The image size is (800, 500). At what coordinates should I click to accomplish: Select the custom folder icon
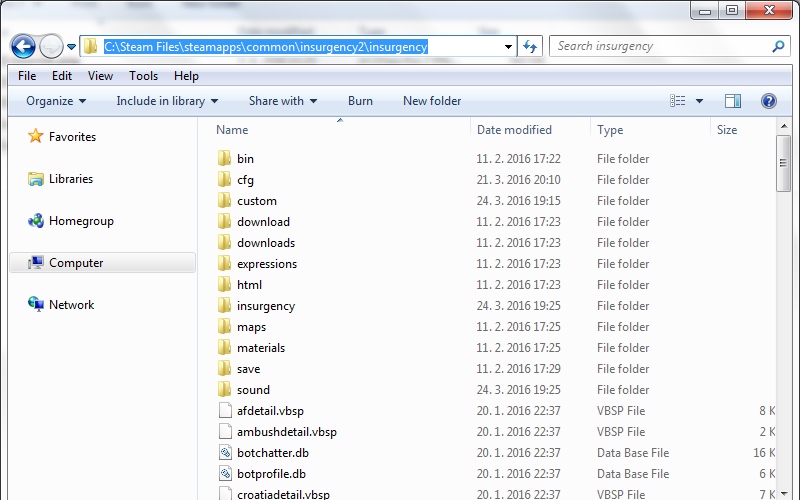(x=224, y=200)
